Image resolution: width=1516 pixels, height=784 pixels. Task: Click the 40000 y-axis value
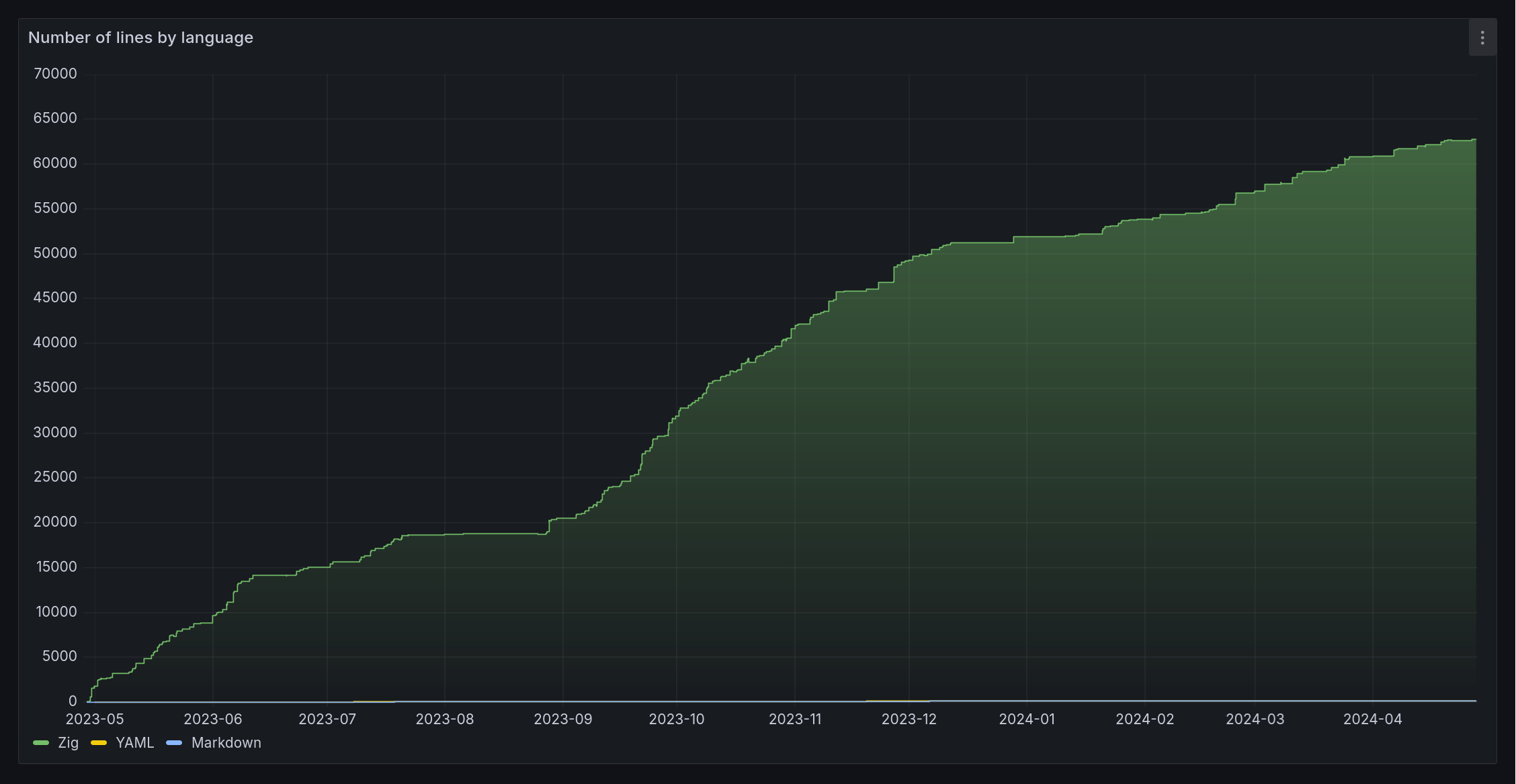pyautogui.click(x=55, y=343)
